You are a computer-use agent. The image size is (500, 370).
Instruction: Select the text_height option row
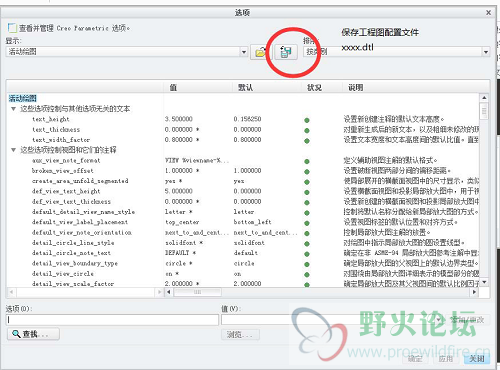click(51, 119)
